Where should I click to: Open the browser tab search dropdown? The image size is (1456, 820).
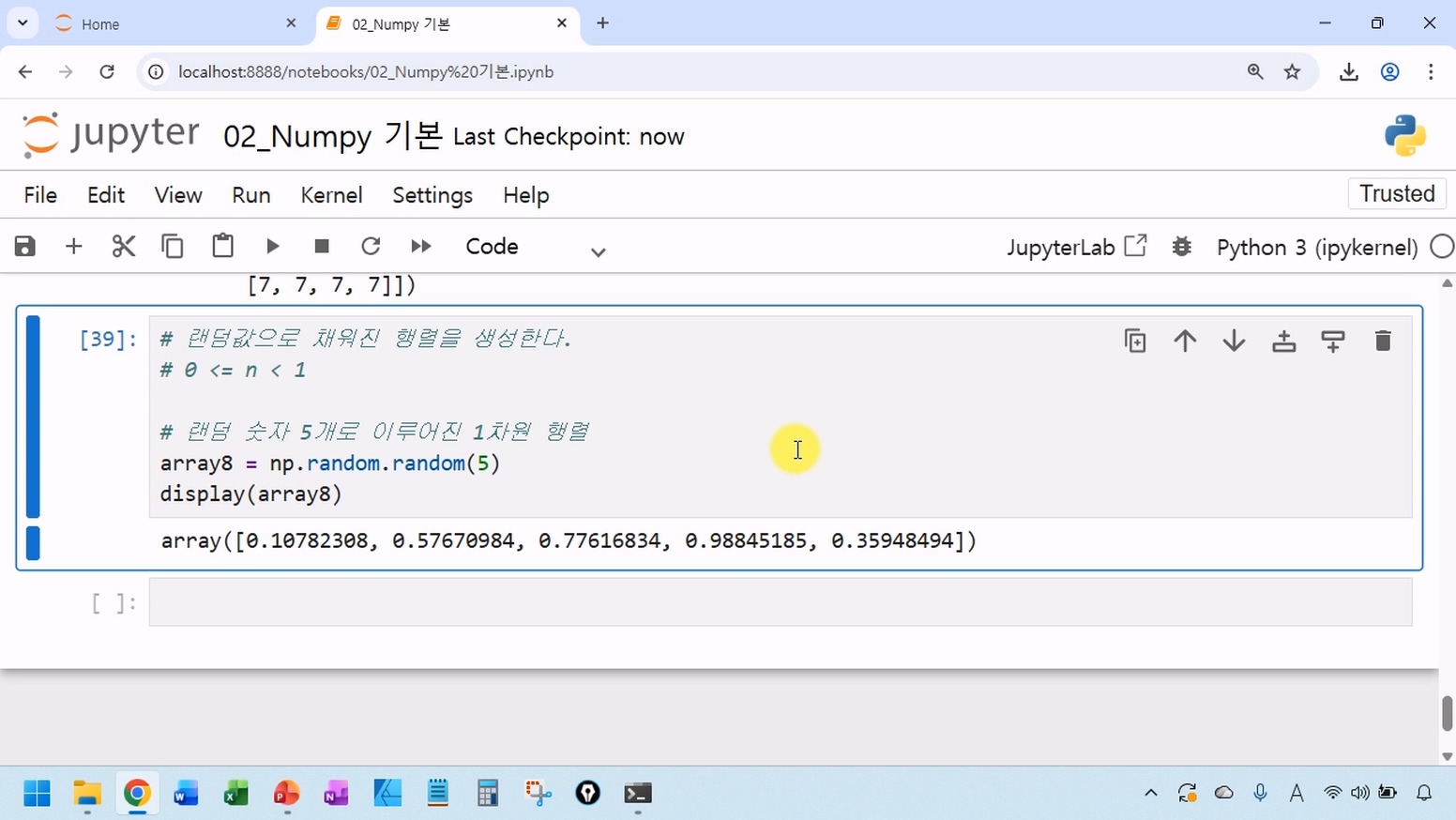(x=23, y=23)
